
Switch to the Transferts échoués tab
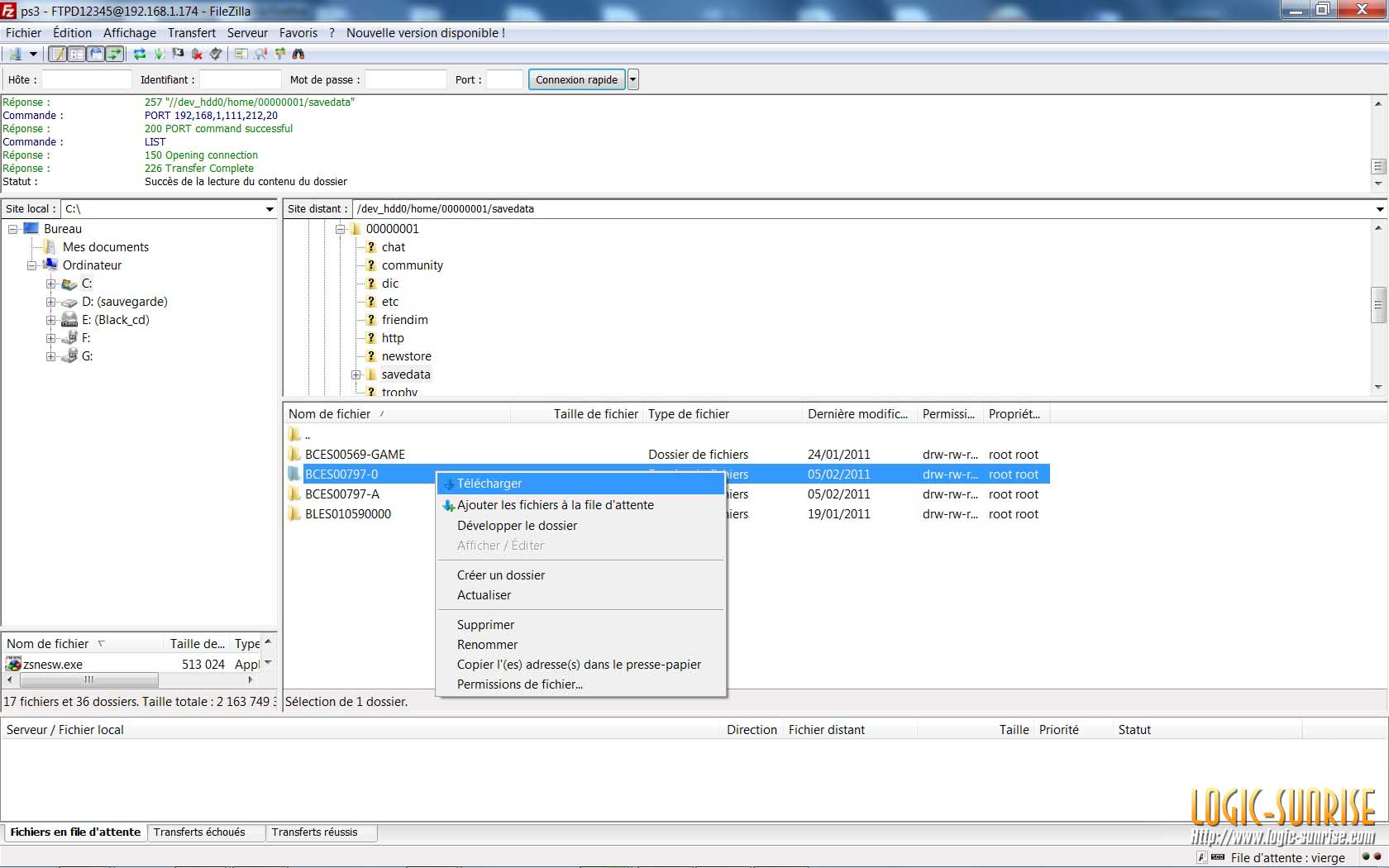coord(199,832)
